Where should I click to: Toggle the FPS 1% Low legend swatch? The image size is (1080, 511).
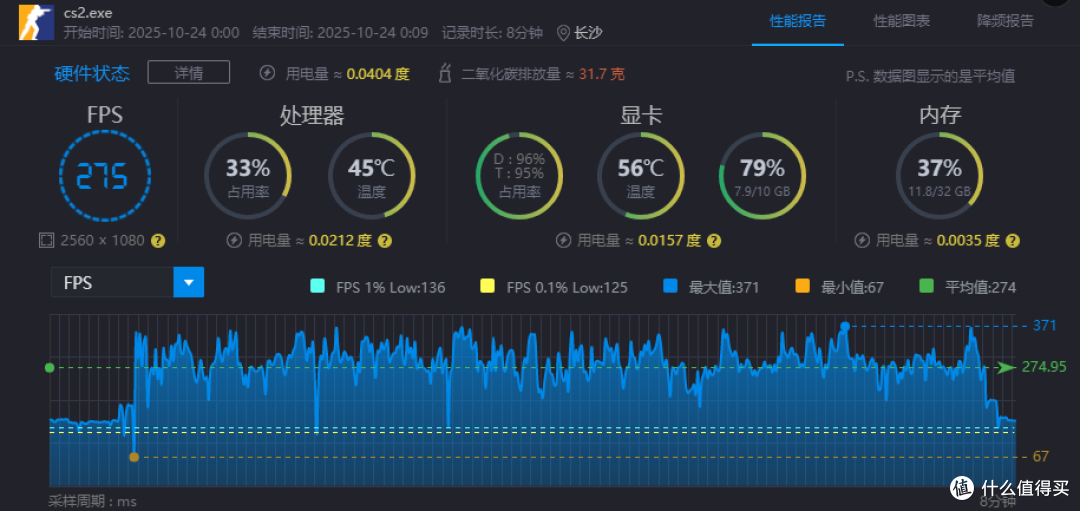click(318, 286)
